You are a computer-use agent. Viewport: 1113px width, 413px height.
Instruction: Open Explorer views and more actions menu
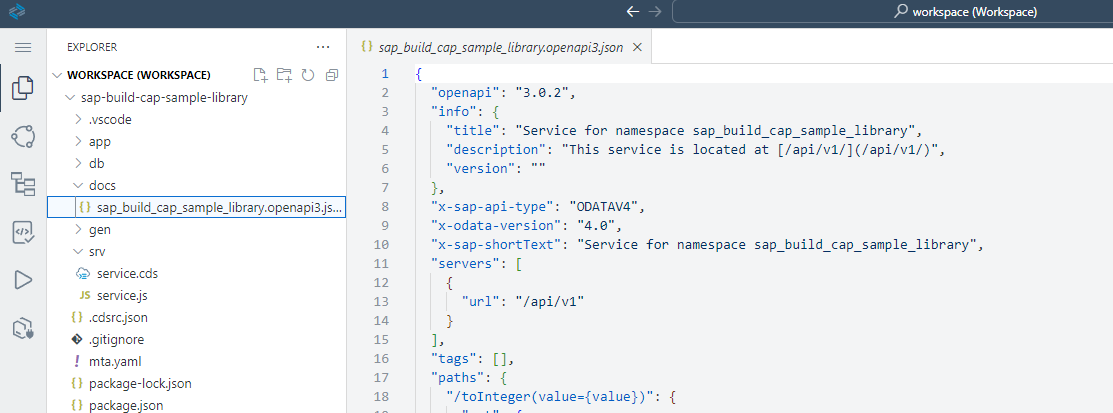click(x=323, y=48)
